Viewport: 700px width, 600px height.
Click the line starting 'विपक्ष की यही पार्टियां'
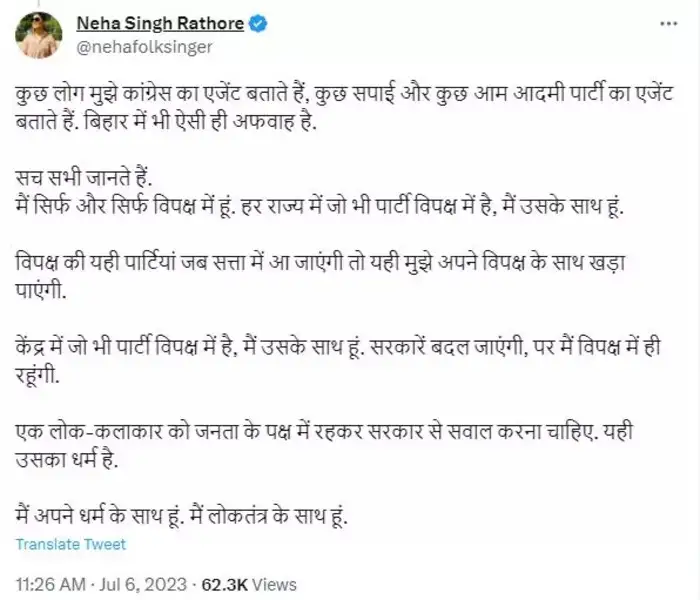pos(320,262)
